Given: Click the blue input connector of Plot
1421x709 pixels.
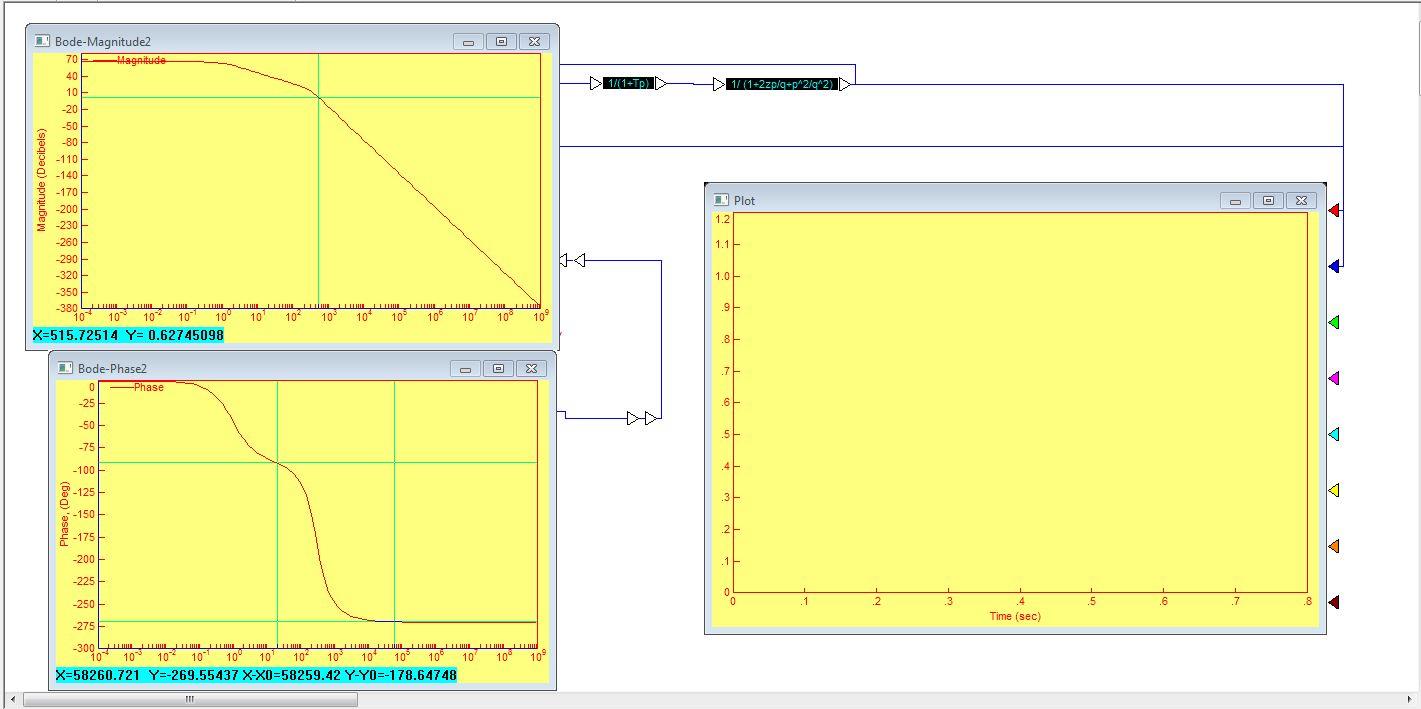Looking at the screenshot, I should [x=1334, y=266].
